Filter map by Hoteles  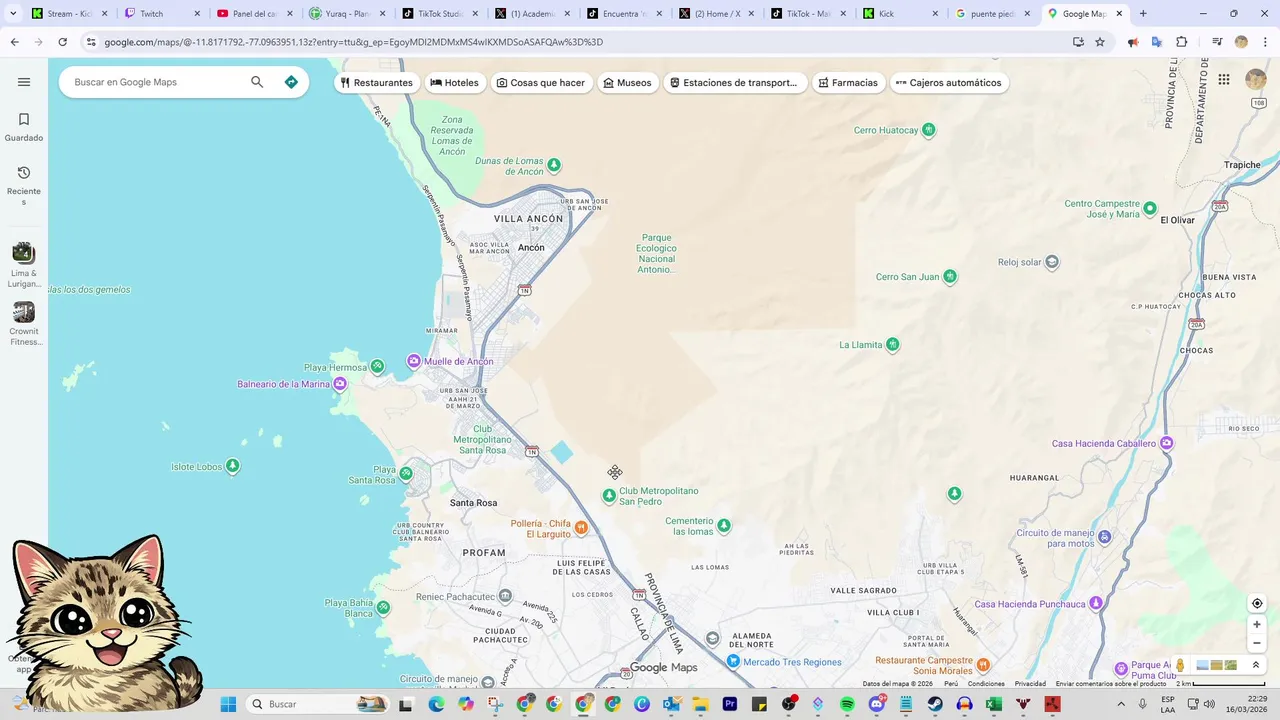[x=455, y=83]
